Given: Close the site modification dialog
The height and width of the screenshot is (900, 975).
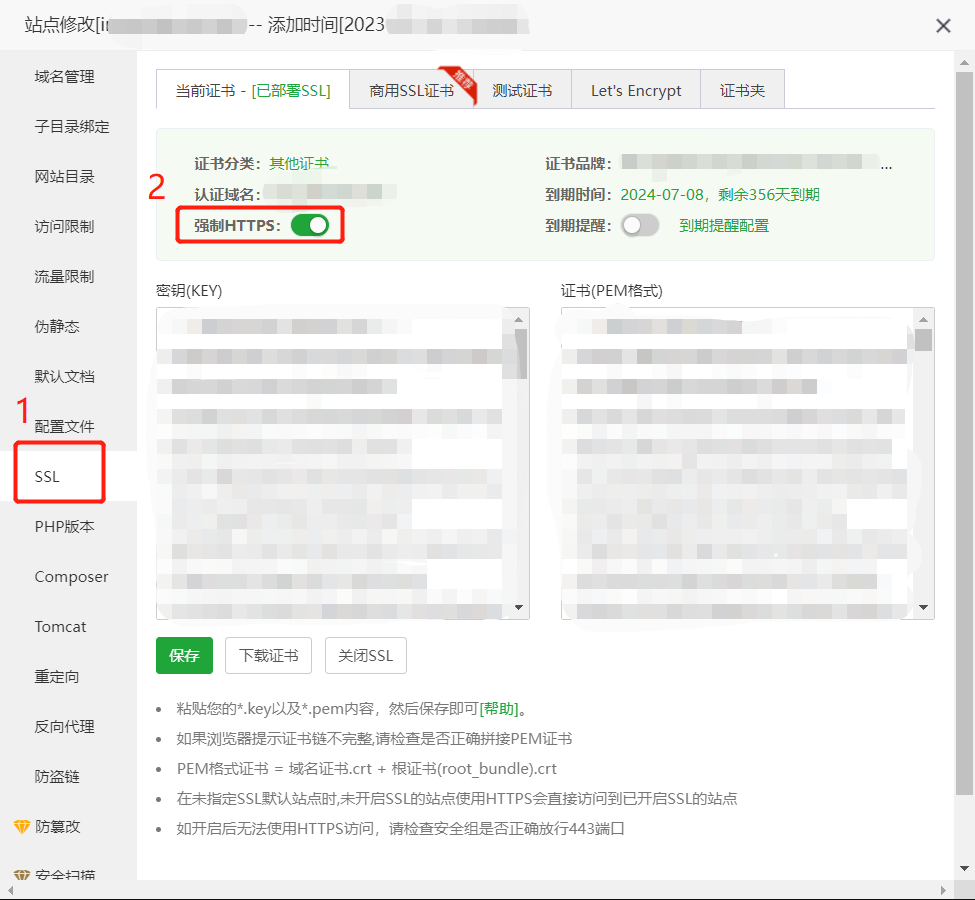Looking at the screenshot, I should 943,26.
